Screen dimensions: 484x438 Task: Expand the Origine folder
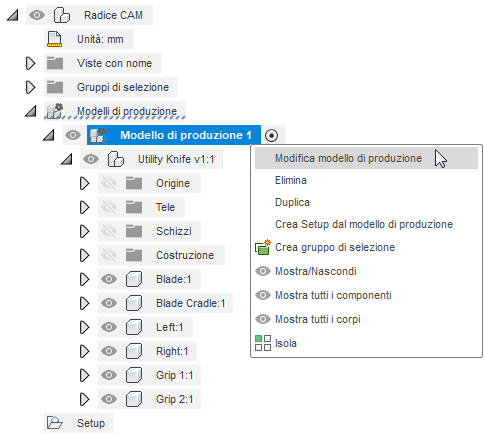pos(84,183)
